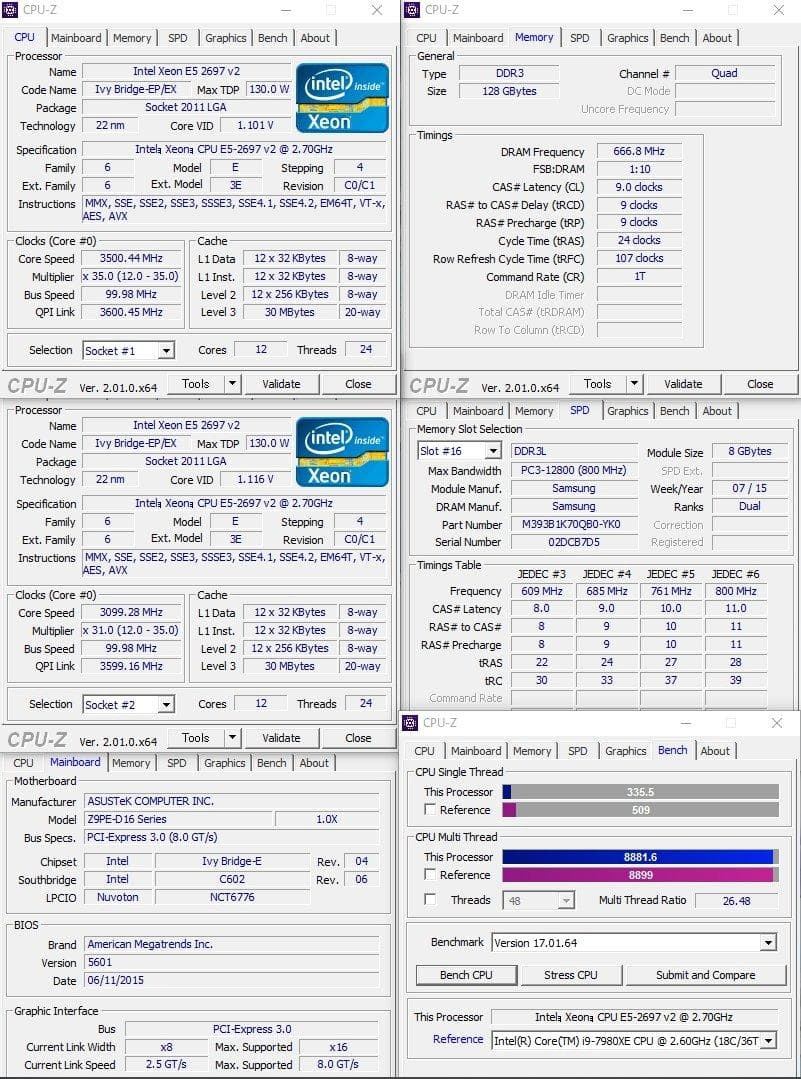The width and height of the screenshot is (801, 1079).
Task: Click the Close button in the Memory window
Action: coord(760,384)
